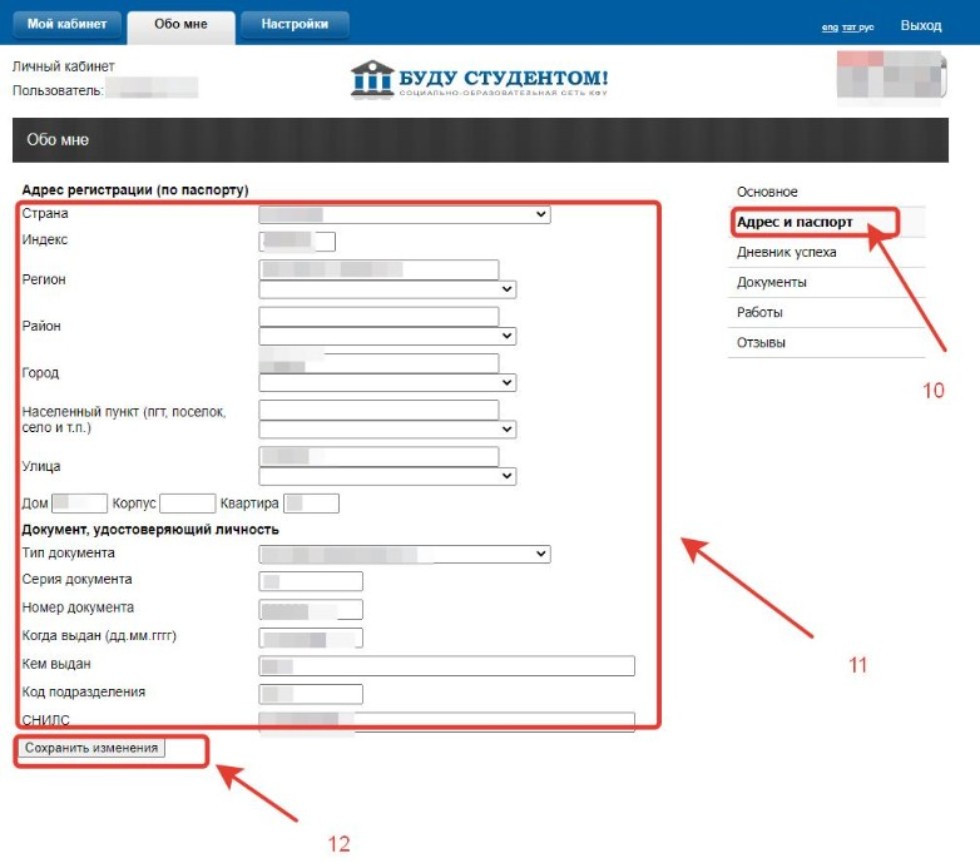Click the Сохранить изменения button
This screenshot has width=980, height=863.
(x=92, y=748)
